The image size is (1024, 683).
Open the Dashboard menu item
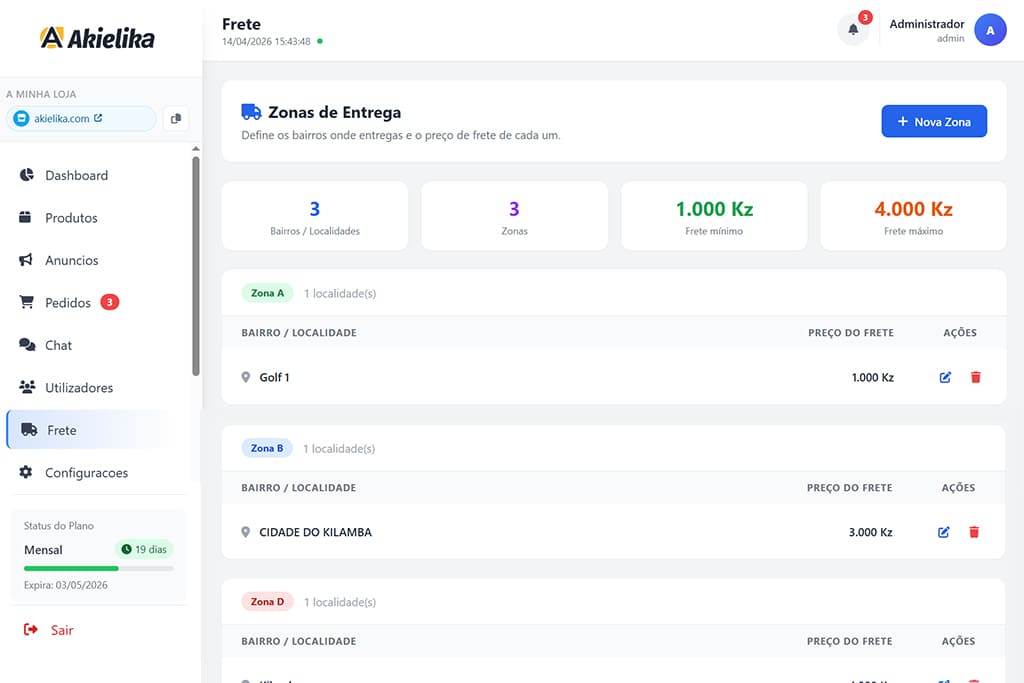point(76,175)
